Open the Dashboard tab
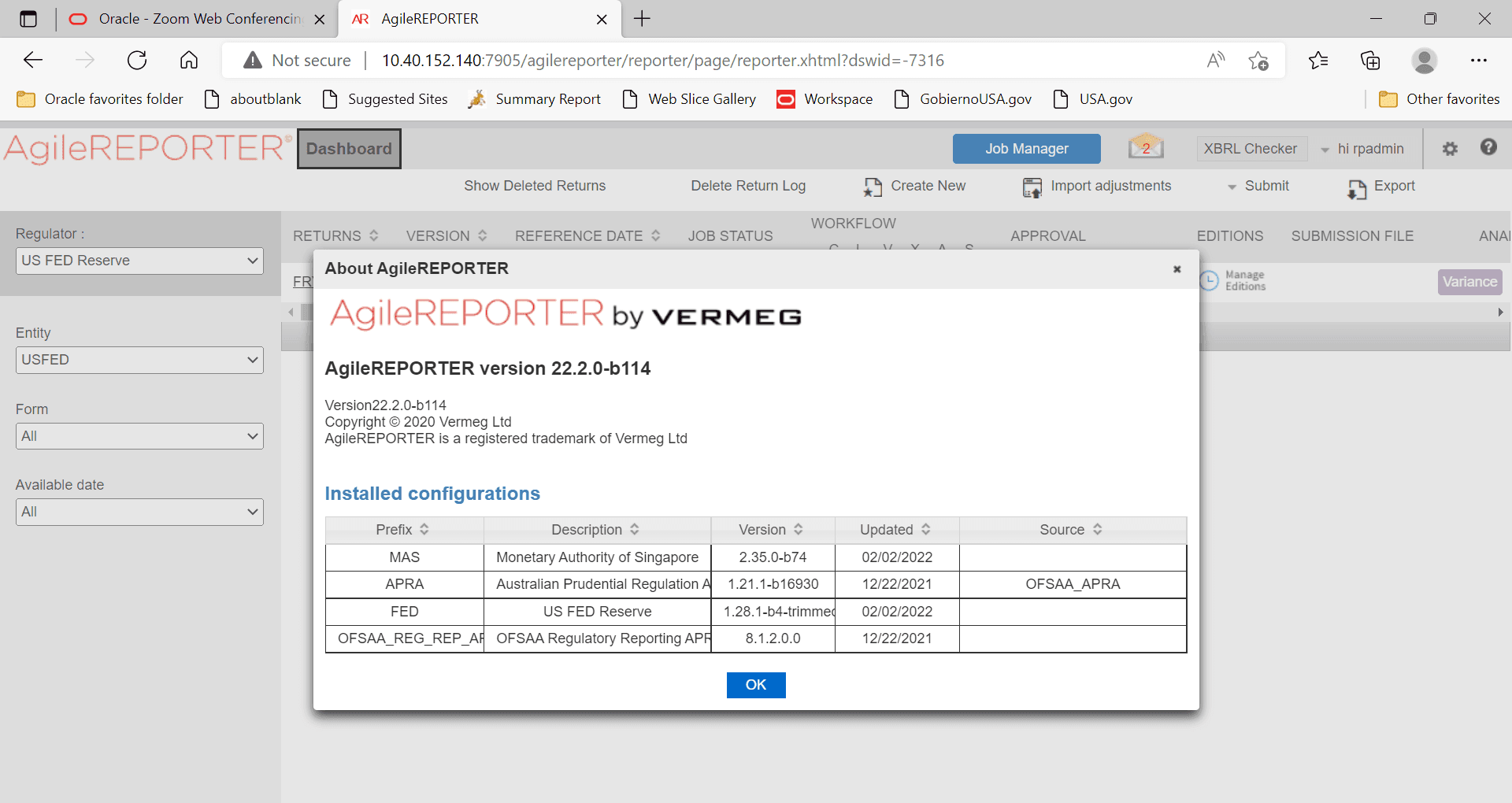Image resolution: width=1512 pixels, height=803 pixels. pyautogui.click(x=349, y=149)
